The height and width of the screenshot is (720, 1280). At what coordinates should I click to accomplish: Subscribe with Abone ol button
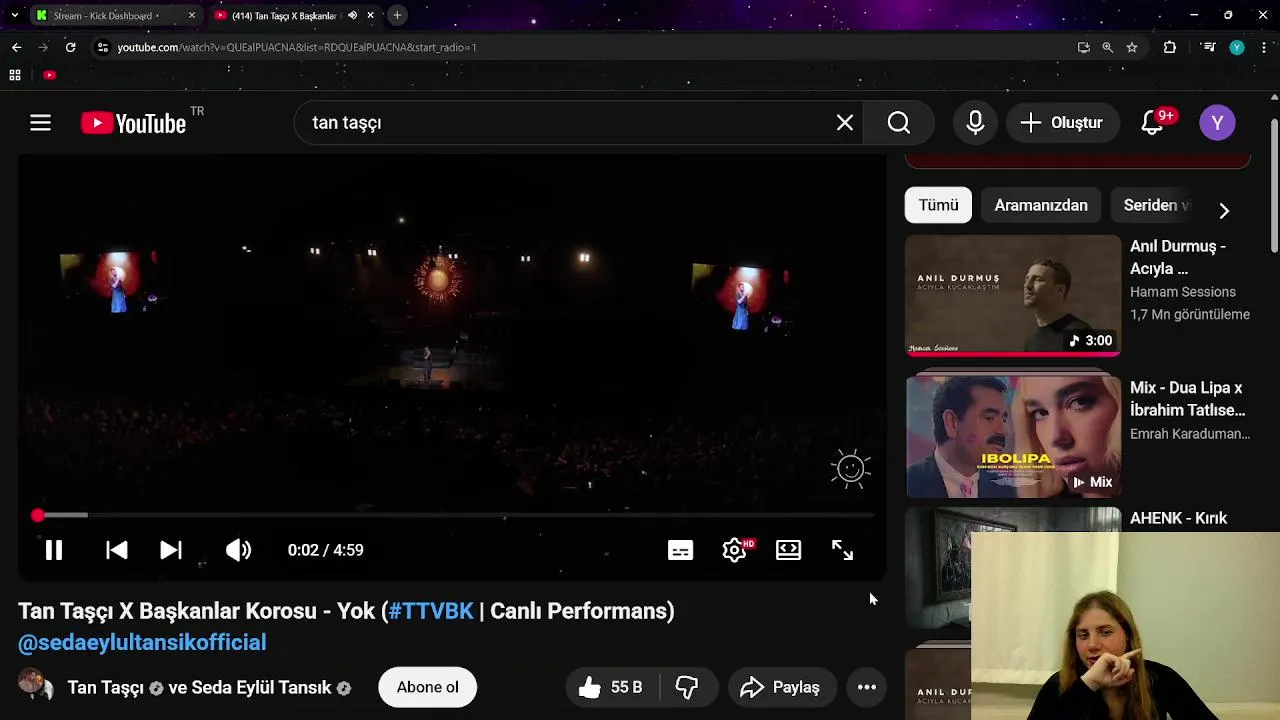click(x=427, y=687)
